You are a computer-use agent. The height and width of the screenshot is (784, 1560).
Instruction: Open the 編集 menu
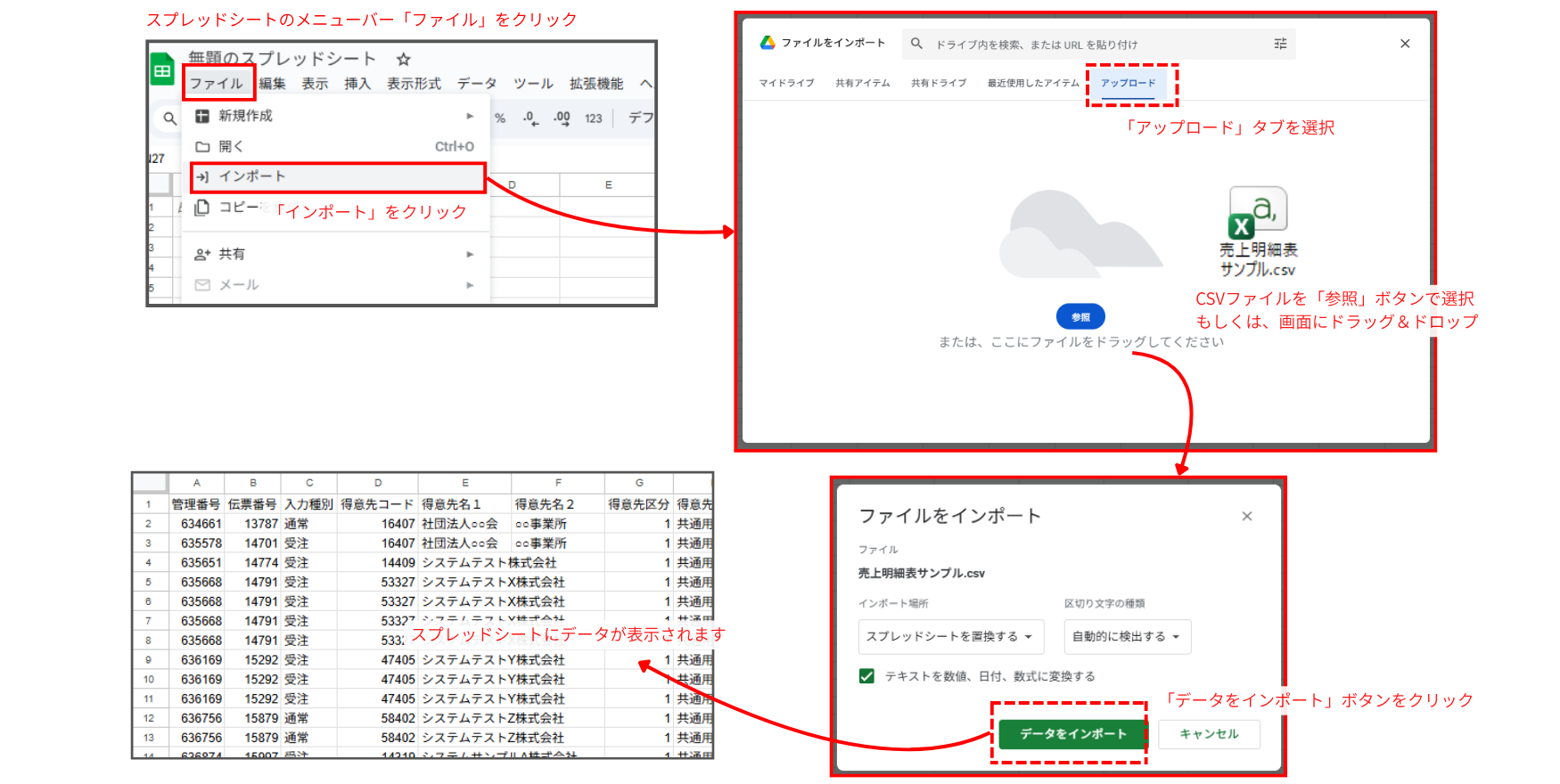pyautogui.click(x=273, y=84)
